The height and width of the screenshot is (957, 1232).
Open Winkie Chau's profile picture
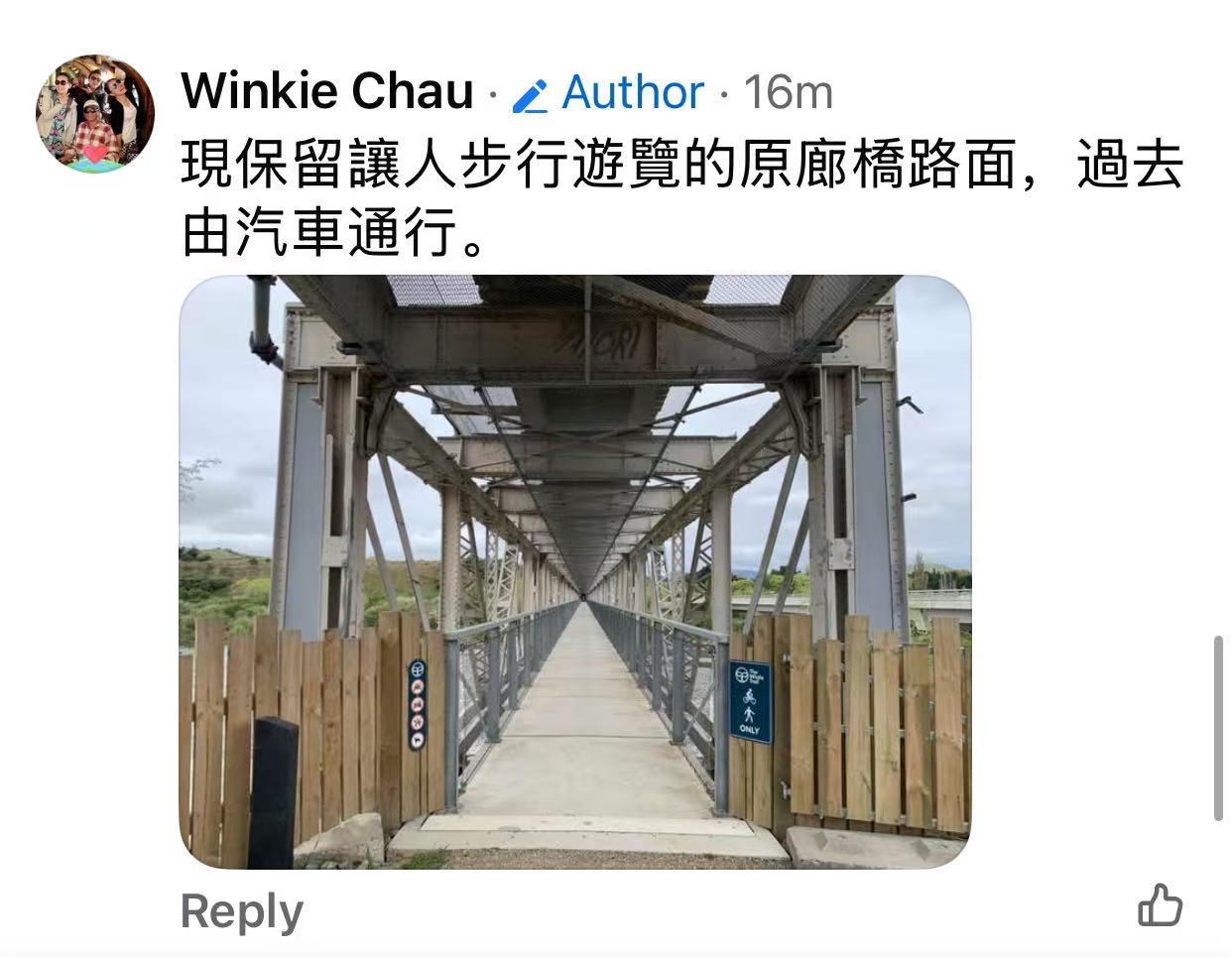pos(95,113)
